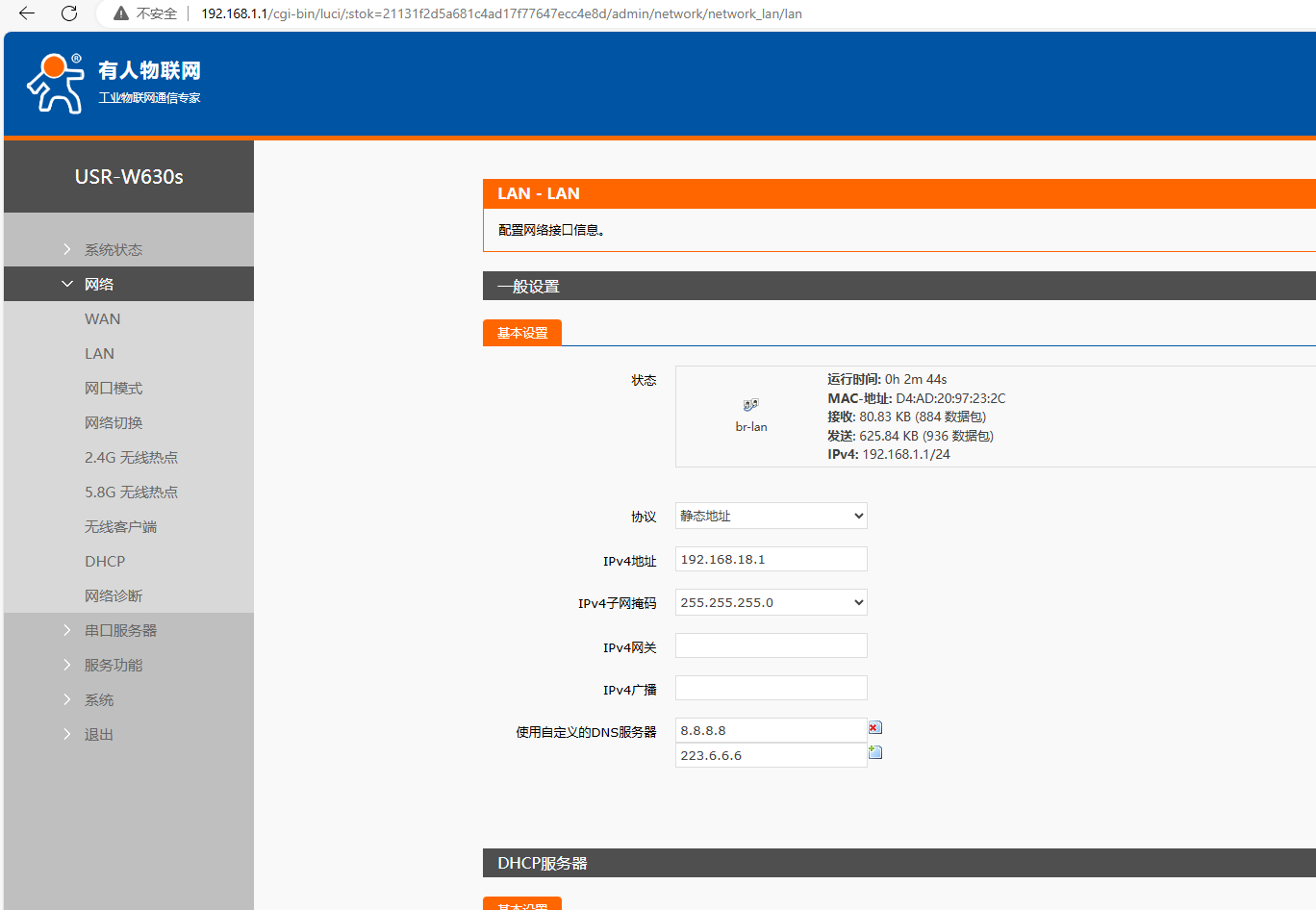
Task: Click the not-secure warning triangle icon
Action: pyautogui.click(x=121, y=13)
